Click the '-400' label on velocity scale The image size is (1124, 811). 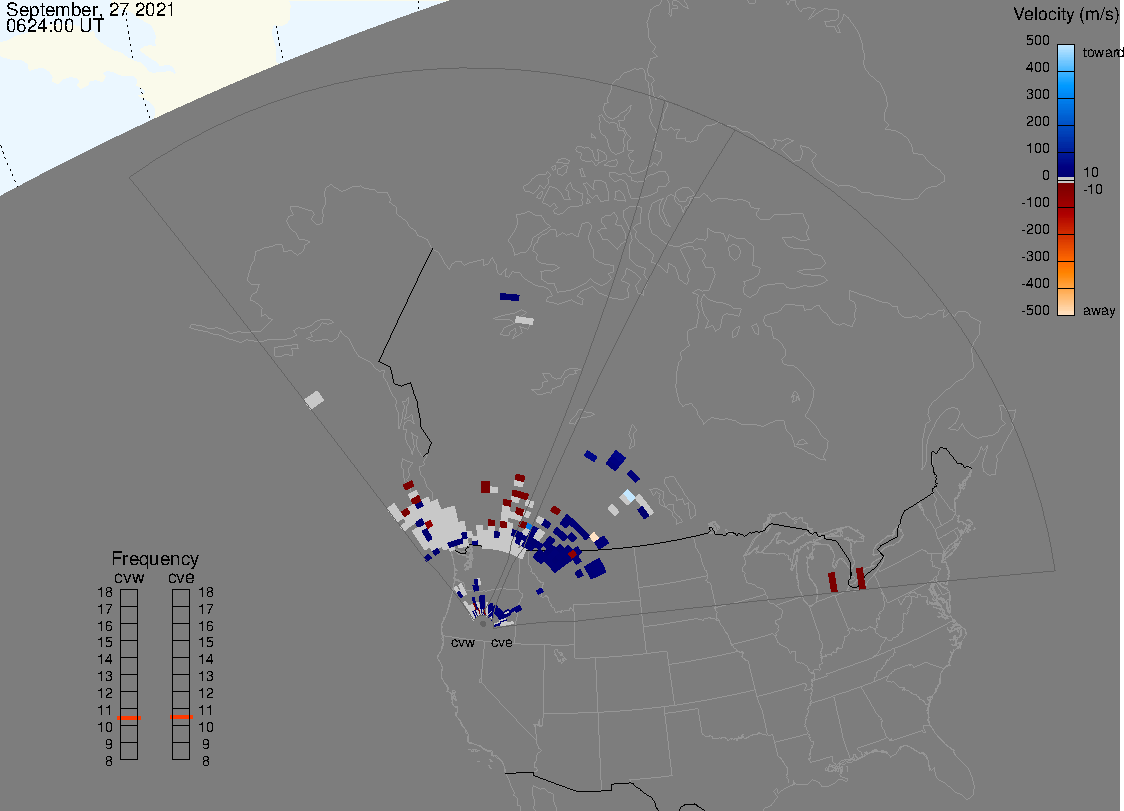click(1035, 283)
